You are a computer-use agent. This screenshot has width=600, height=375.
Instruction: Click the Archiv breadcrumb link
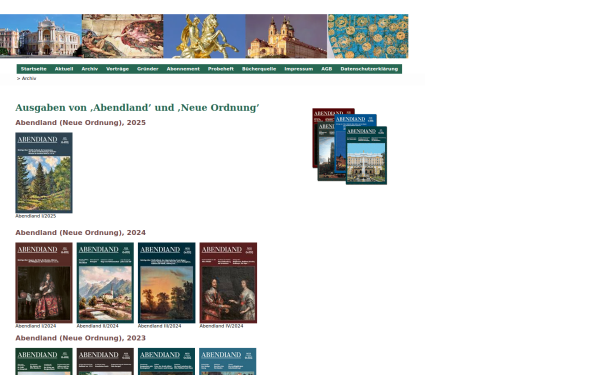pyautogui.click(x=29, y=78)
